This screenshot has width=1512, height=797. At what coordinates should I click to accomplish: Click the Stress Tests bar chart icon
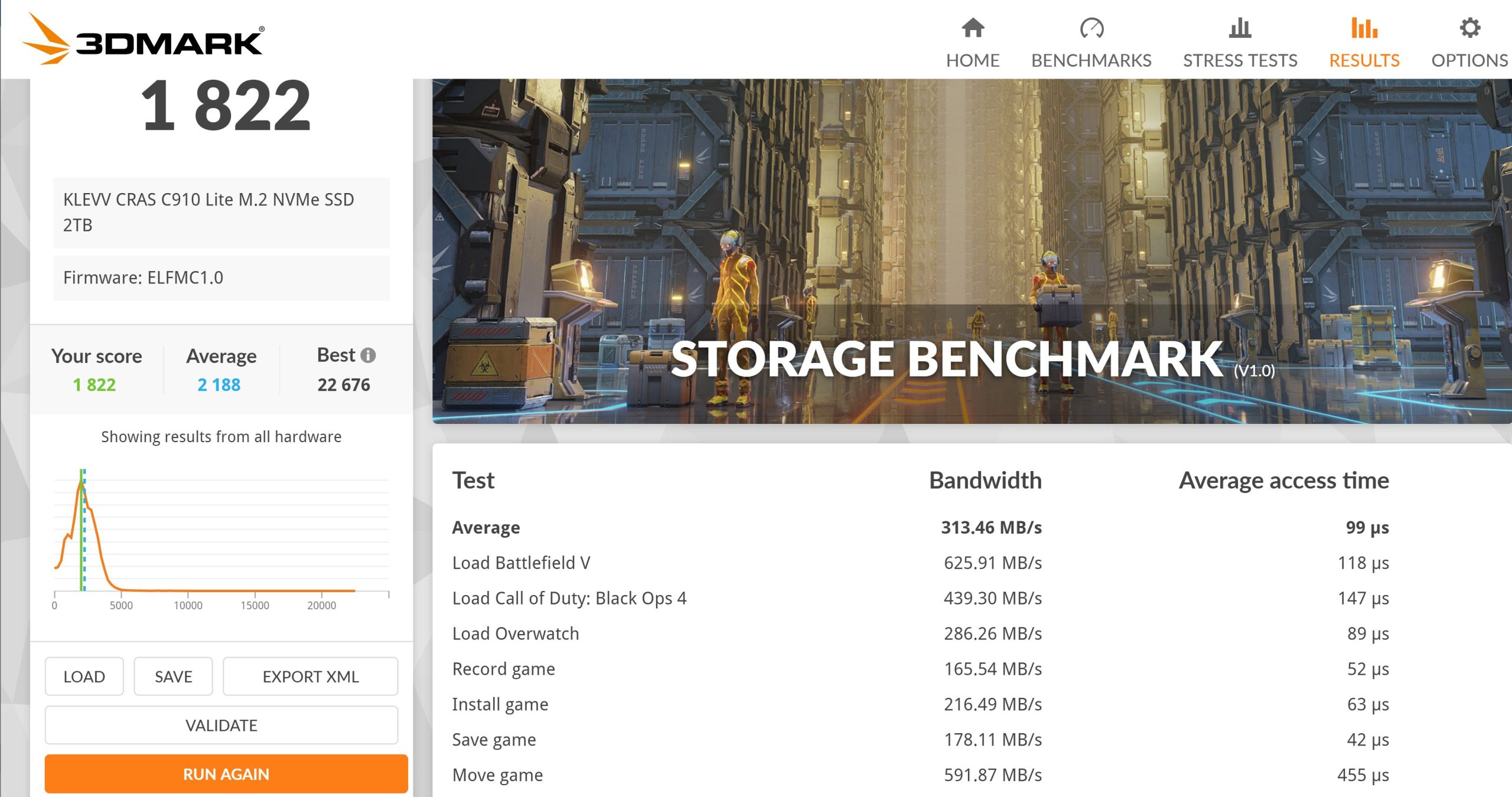1240,28
